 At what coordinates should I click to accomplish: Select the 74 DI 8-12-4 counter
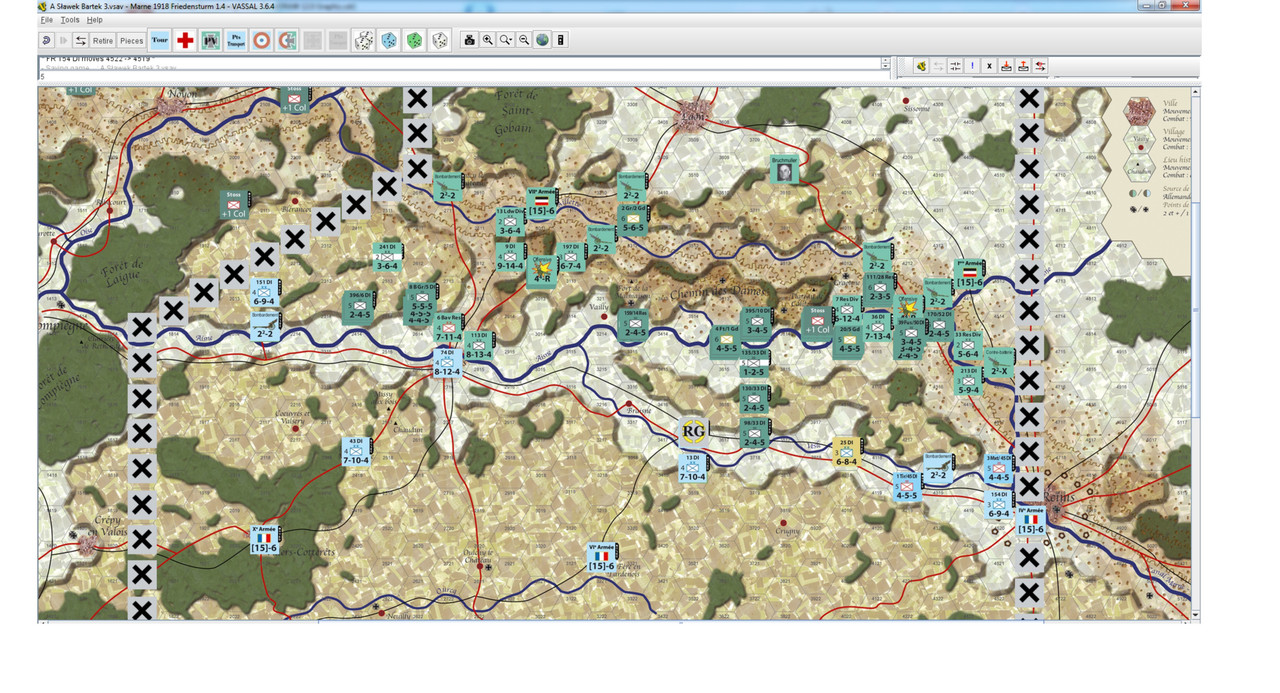(x=447, y=363)
